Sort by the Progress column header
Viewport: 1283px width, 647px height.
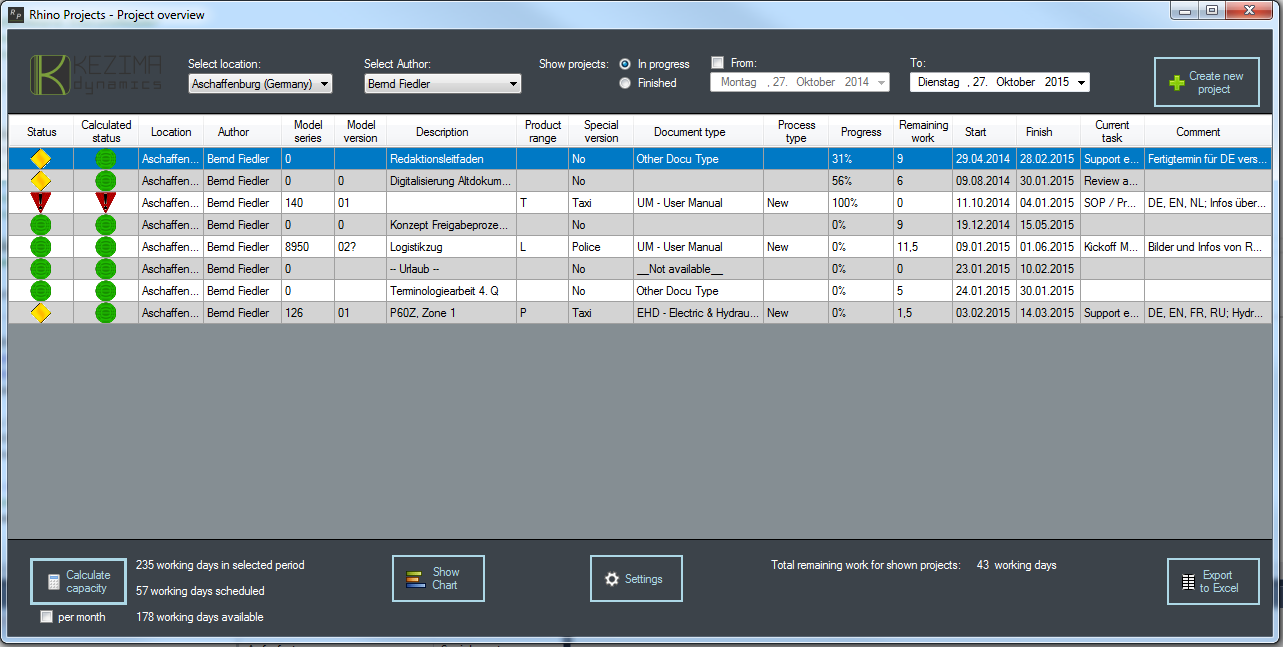(860, 132)
